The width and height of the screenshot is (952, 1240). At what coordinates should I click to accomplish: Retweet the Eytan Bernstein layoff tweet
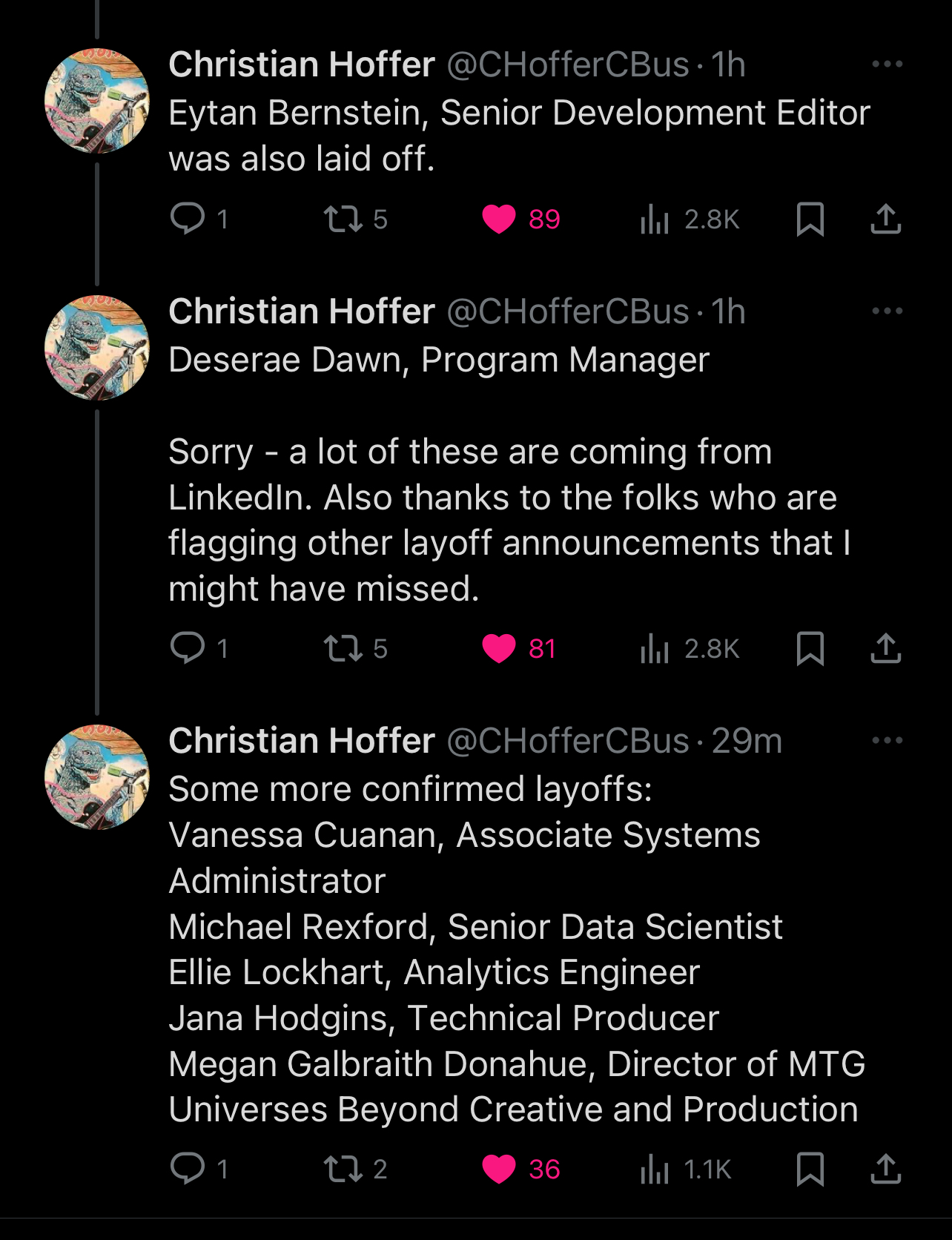[x=343, y=219]
